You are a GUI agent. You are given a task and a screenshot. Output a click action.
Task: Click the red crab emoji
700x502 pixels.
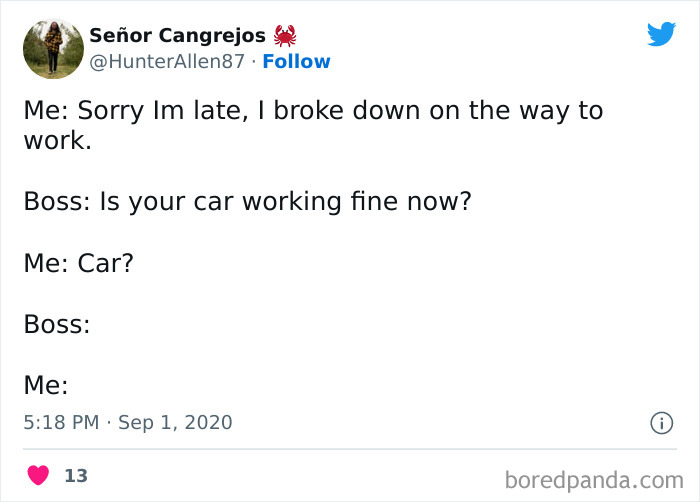(x=286, y=36)
